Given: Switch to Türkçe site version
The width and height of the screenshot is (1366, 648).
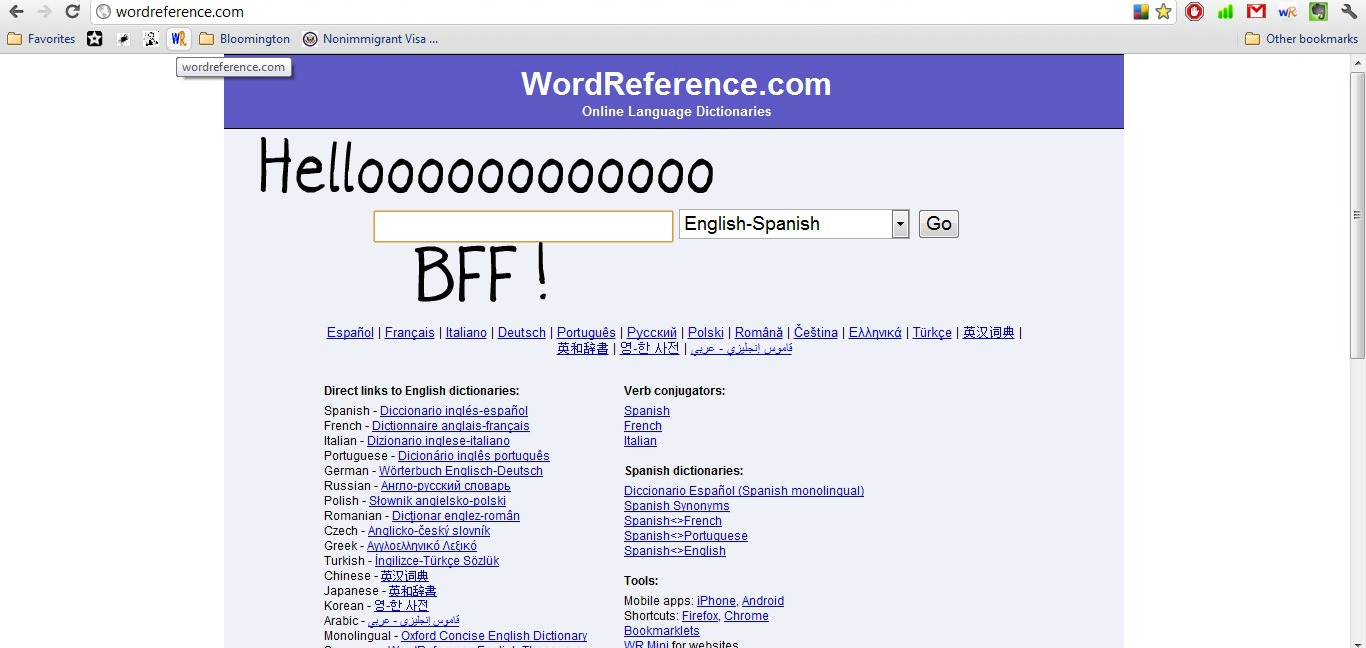Looking at the screenshot, I should pos(932,333).
